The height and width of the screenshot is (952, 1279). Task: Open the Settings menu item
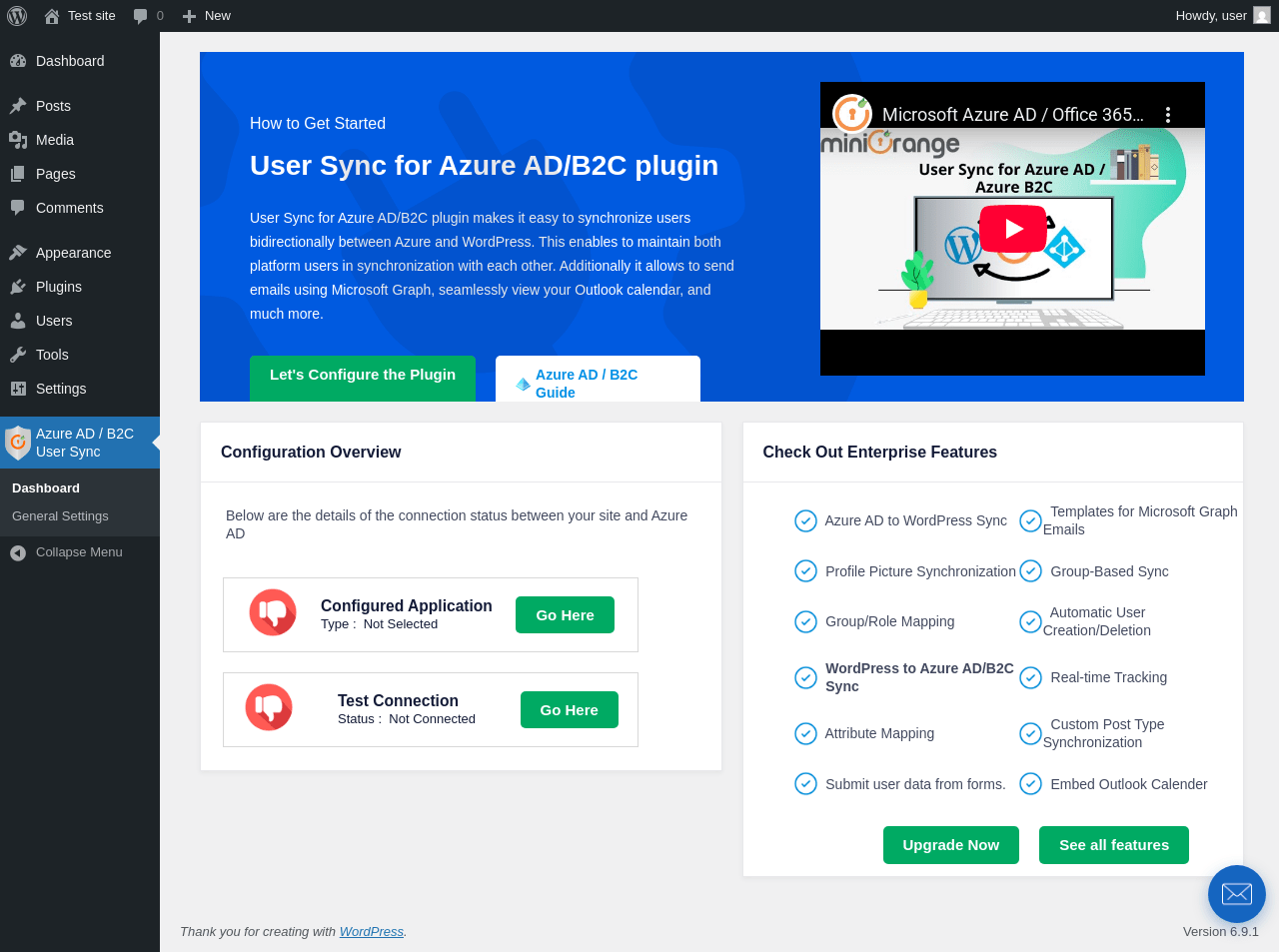(80, 389)
